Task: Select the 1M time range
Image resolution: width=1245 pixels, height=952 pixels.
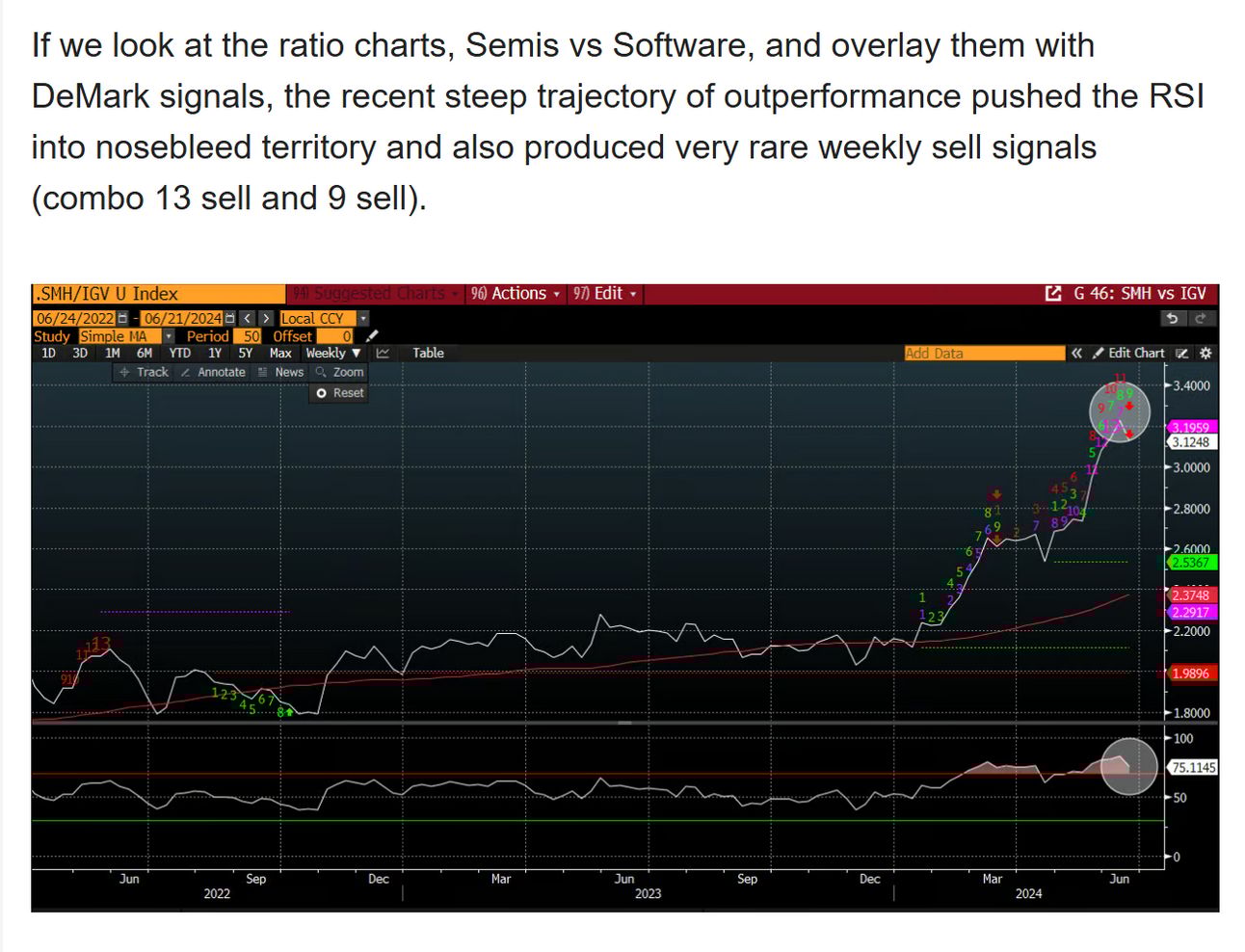Action: coord(113,354)
